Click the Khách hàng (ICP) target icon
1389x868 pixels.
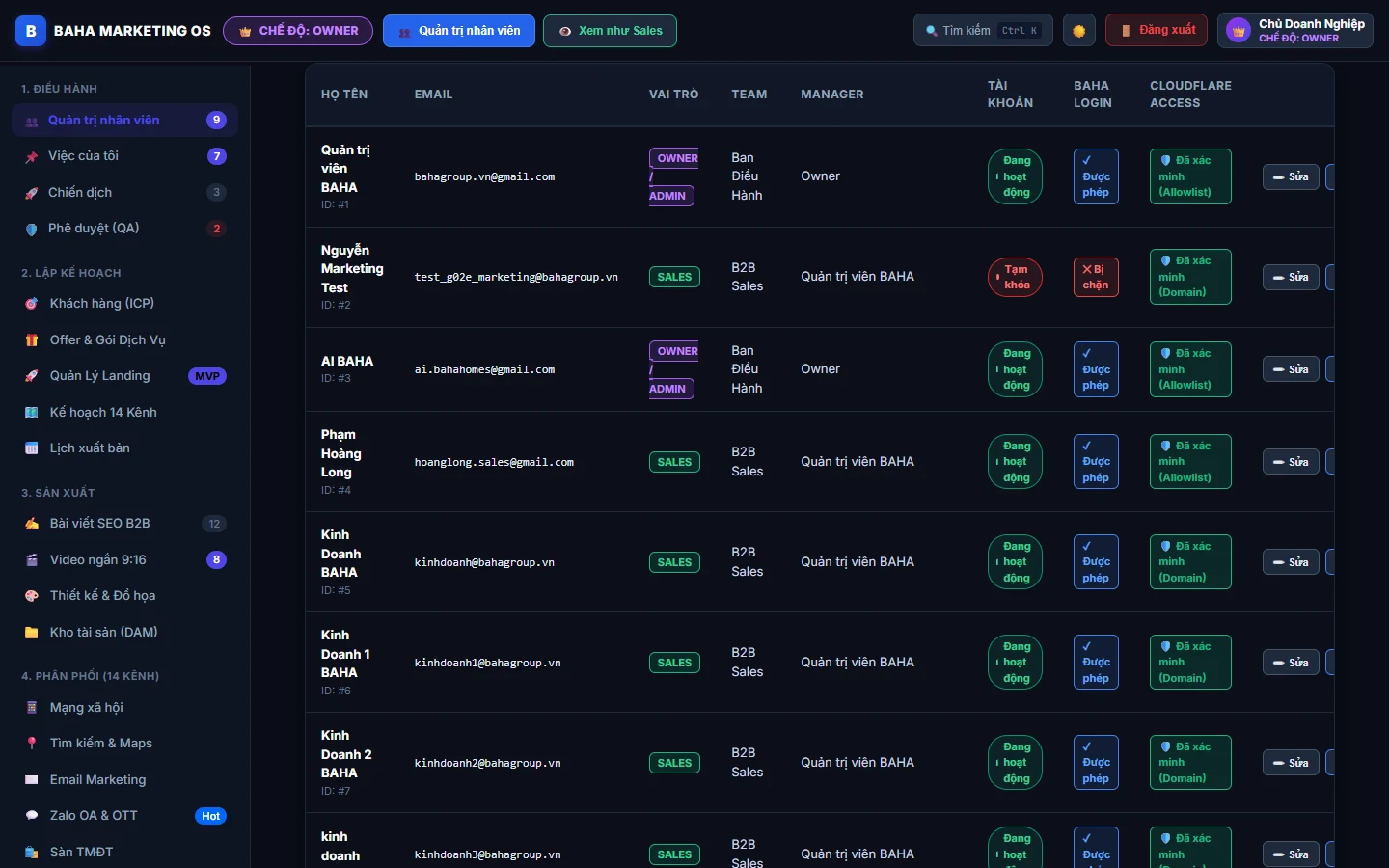click(32, 304)
